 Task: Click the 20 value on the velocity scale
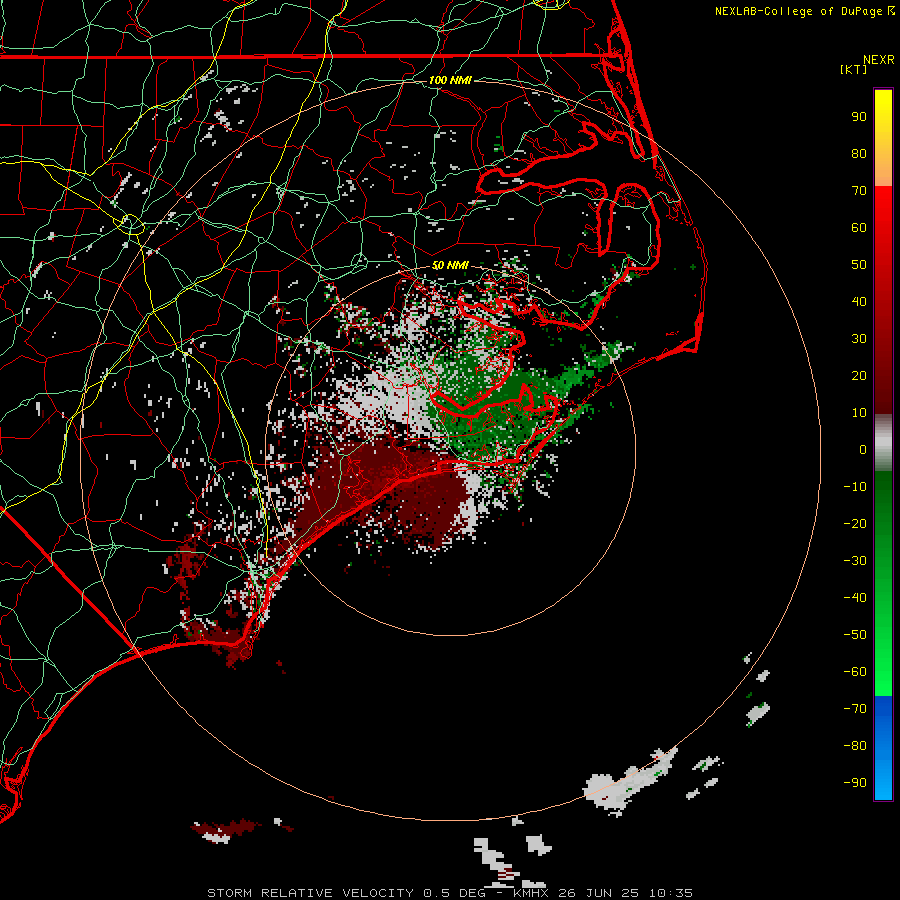[x=859, y=376]
